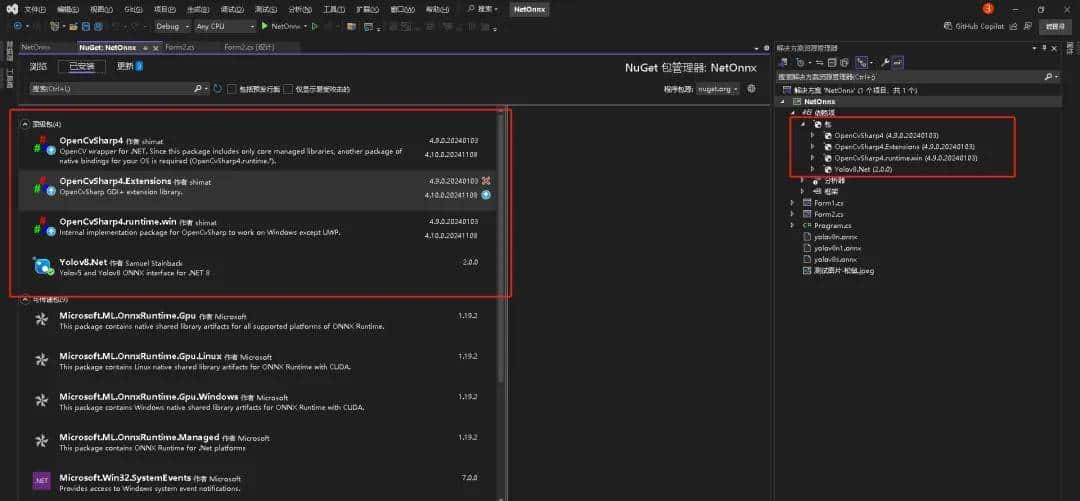1080x501 pixels.
Task: Select yolov8s.onnx in Solution Explorer
Action: tap(835, 259)
